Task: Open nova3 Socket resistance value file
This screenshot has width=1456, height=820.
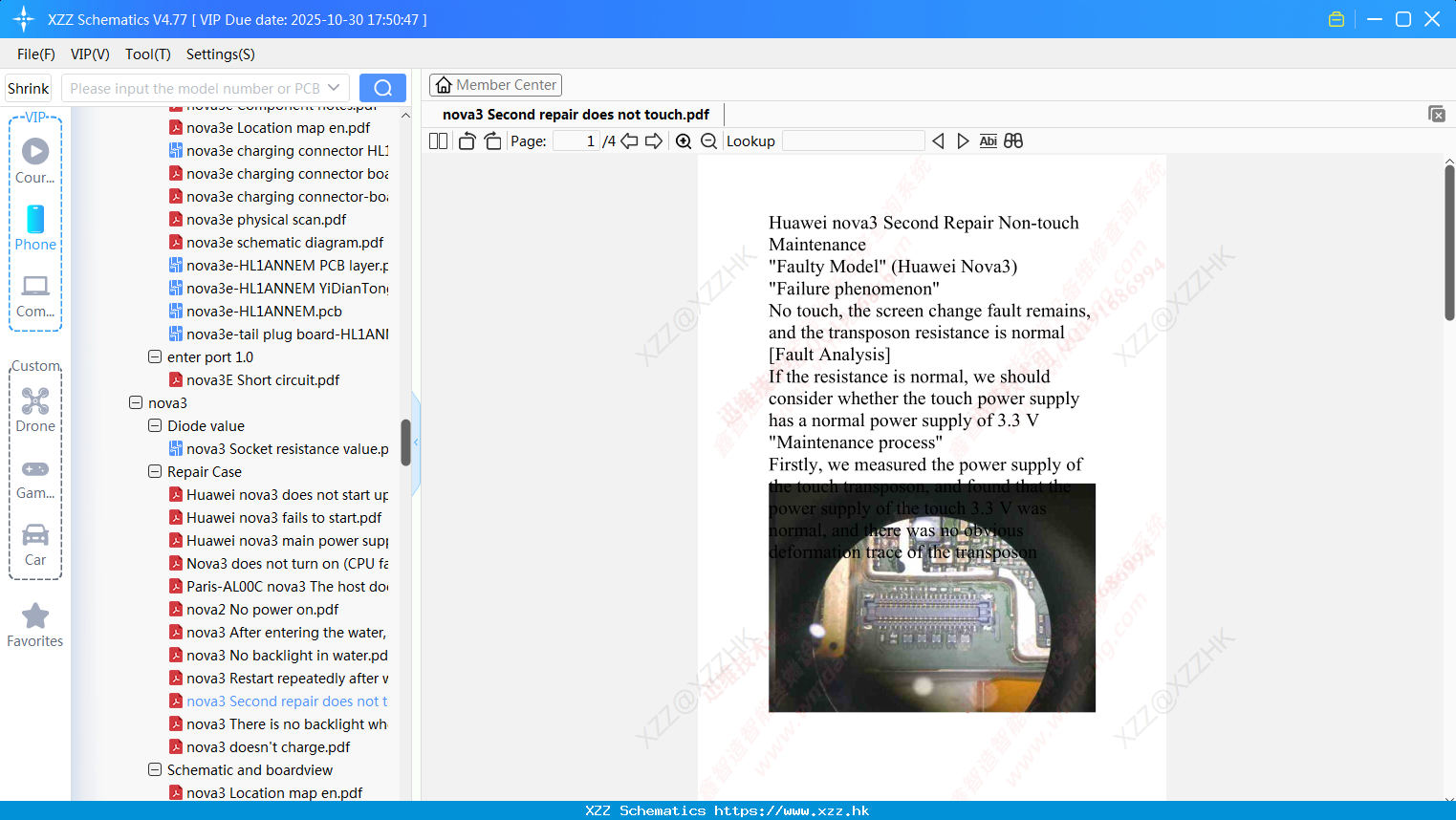Action: point(278,449)
